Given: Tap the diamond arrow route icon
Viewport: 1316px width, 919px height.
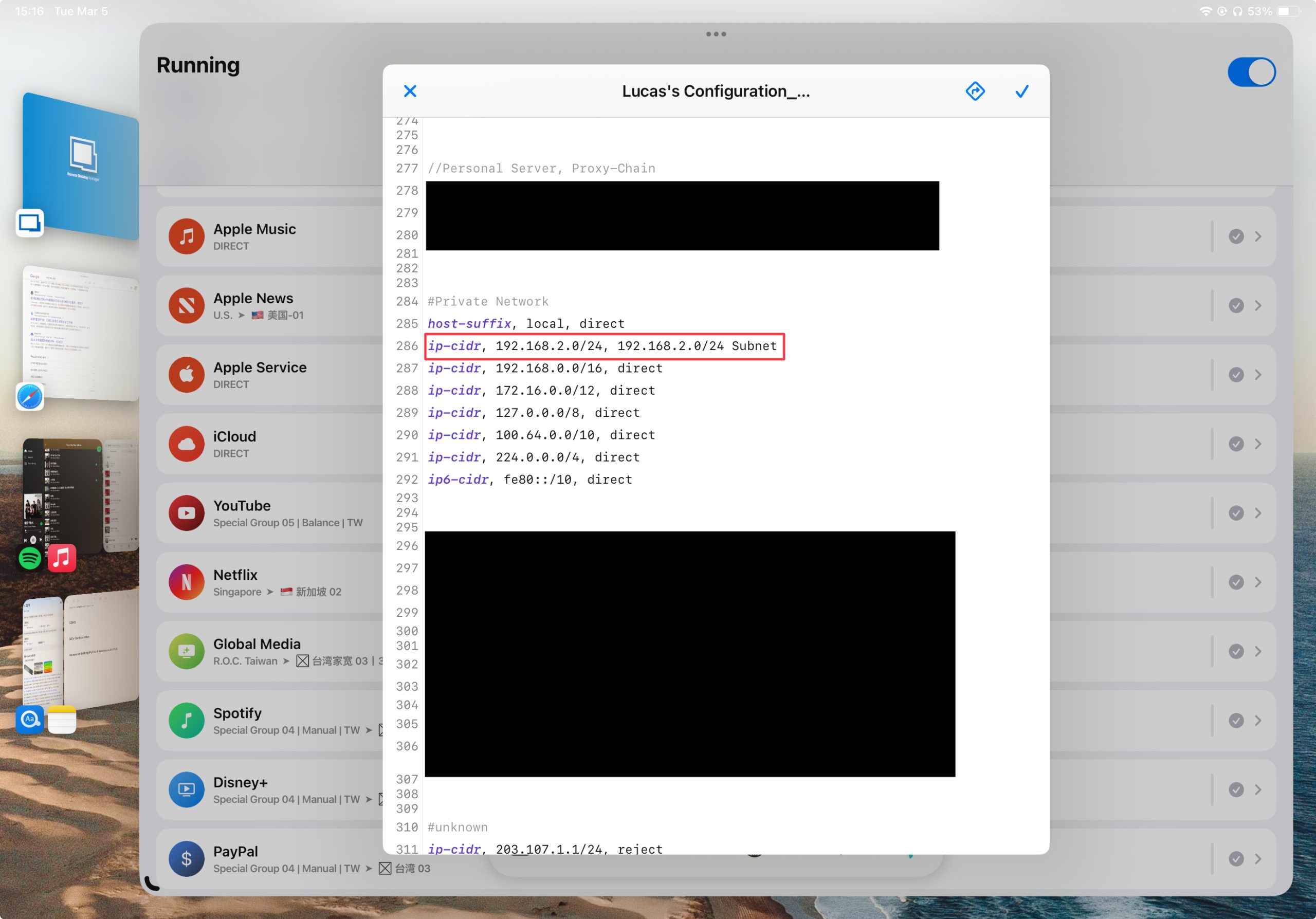Looking at the screenshot, I should (974, 91).
